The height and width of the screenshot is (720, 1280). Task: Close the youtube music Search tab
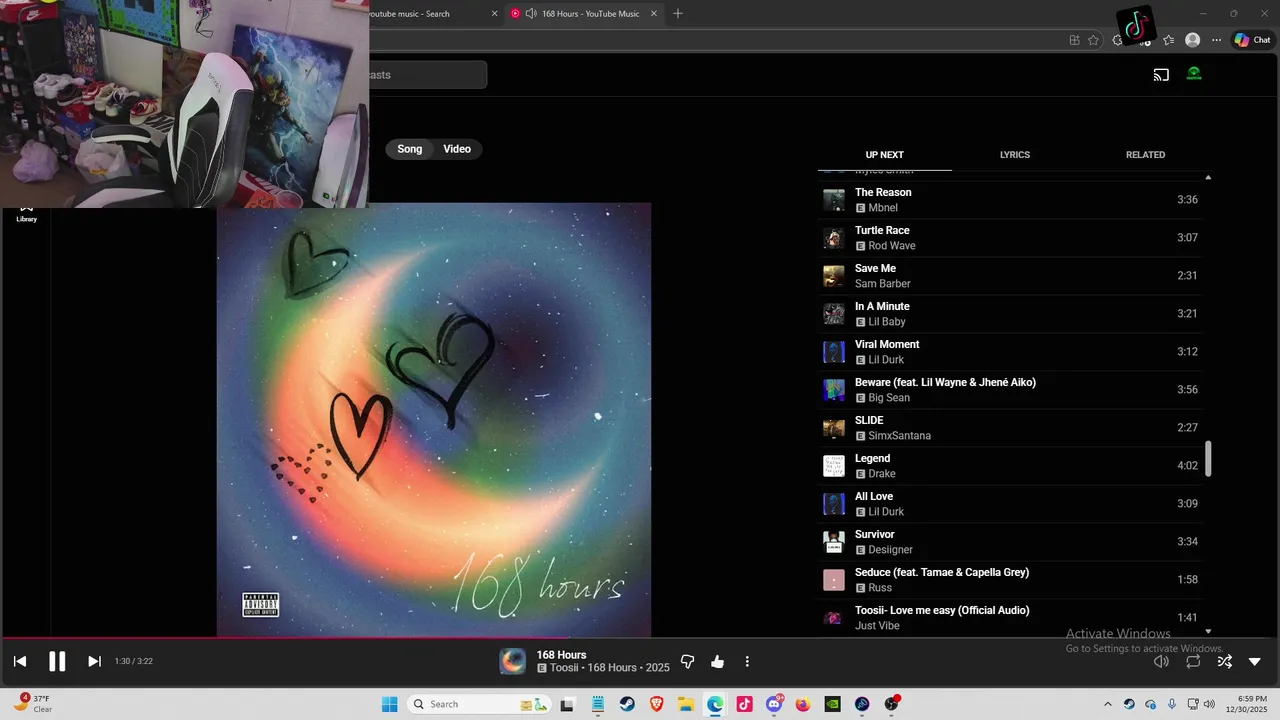pyautogui.click(x=494, y=14)
